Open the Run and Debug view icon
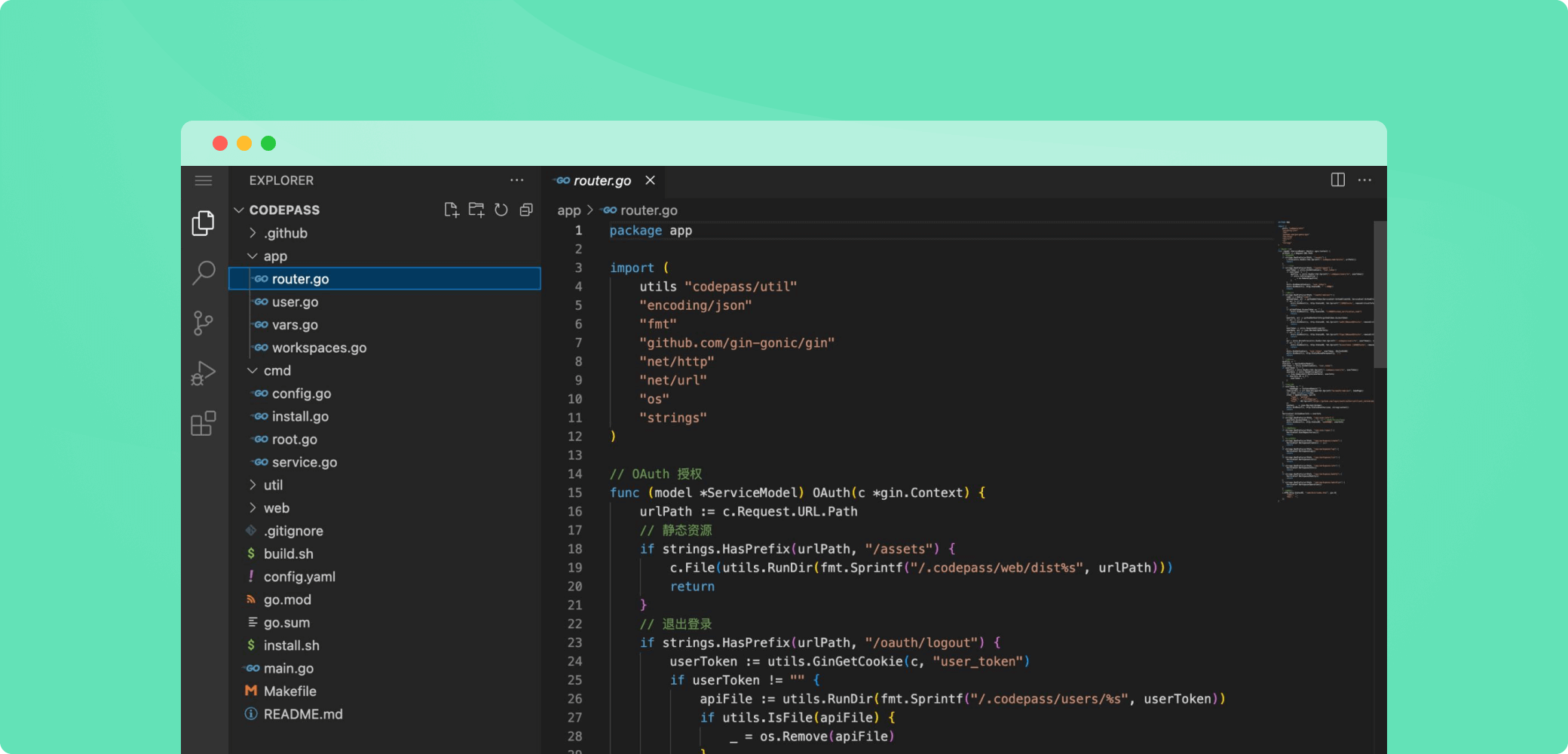 point(204,373)
